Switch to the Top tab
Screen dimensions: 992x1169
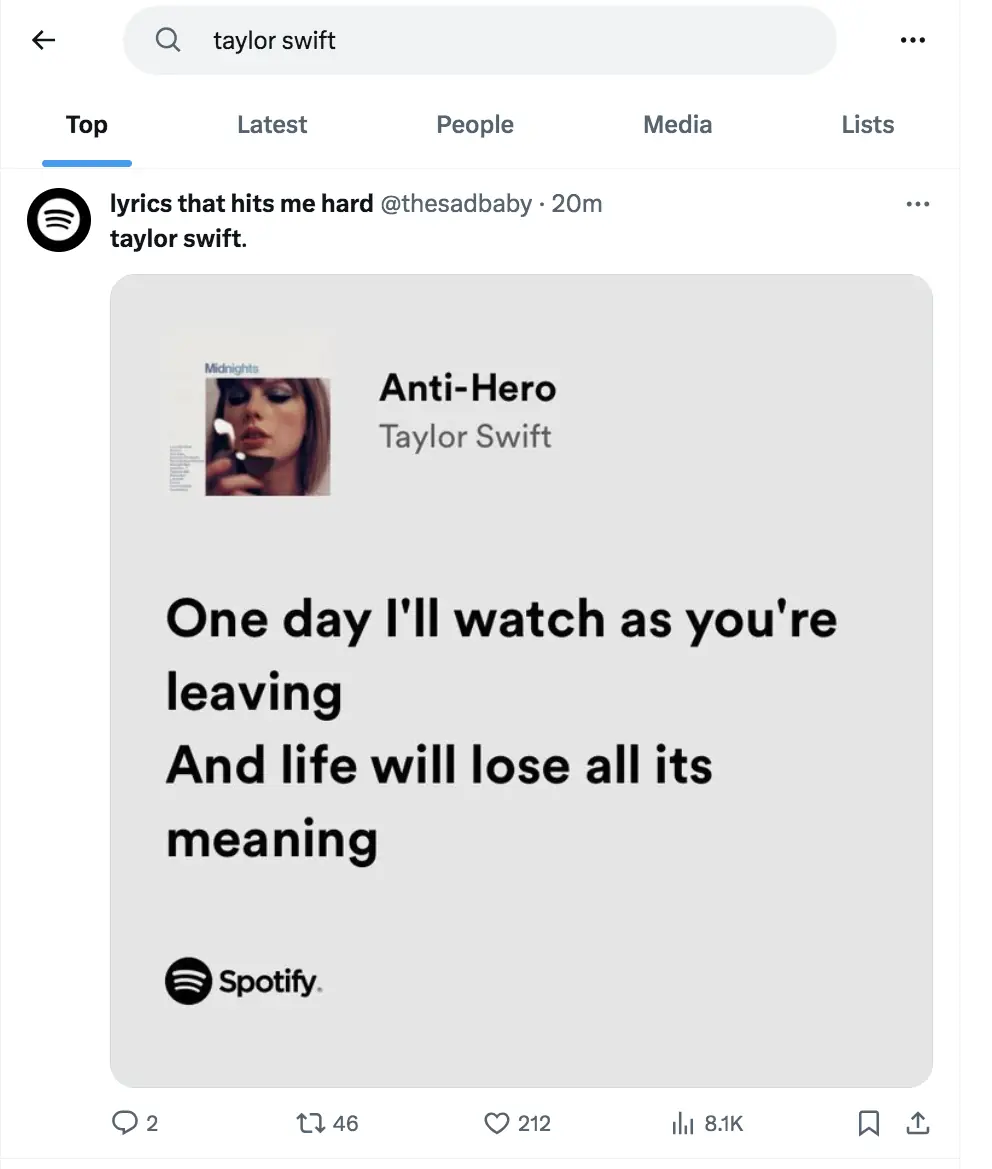coord(86,125)
